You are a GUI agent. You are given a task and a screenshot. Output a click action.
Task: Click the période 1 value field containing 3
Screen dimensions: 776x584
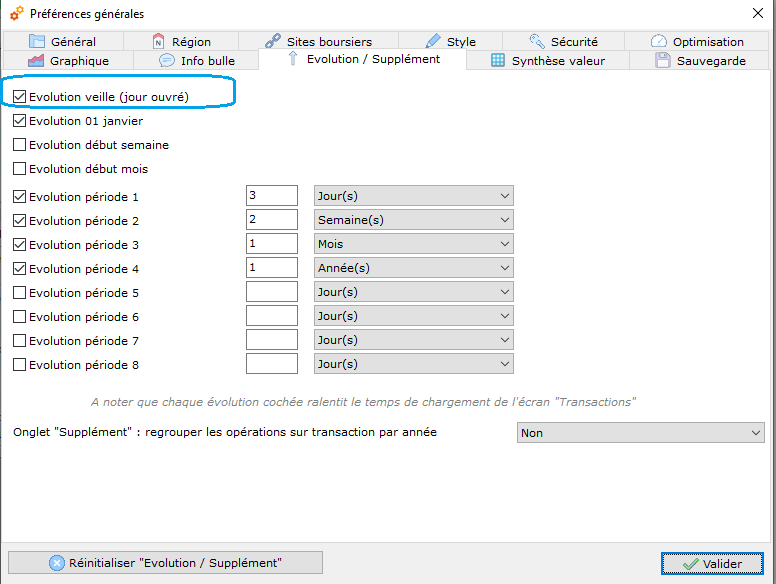coord(272,195)
